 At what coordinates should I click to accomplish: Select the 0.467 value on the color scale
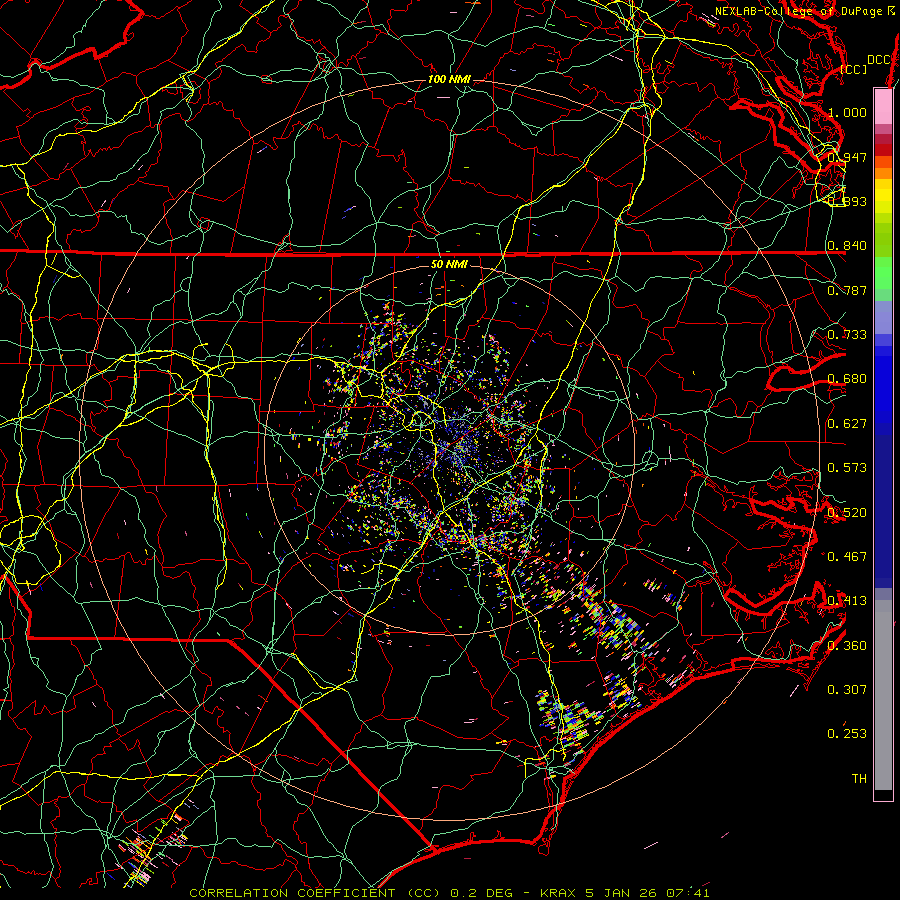coord(847,557)
